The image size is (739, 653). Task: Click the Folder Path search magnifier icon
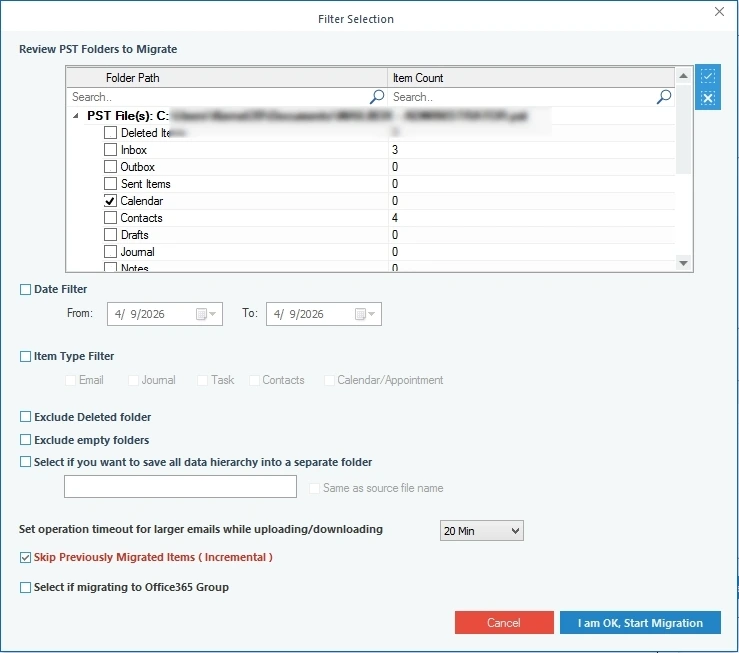[377, 97]
